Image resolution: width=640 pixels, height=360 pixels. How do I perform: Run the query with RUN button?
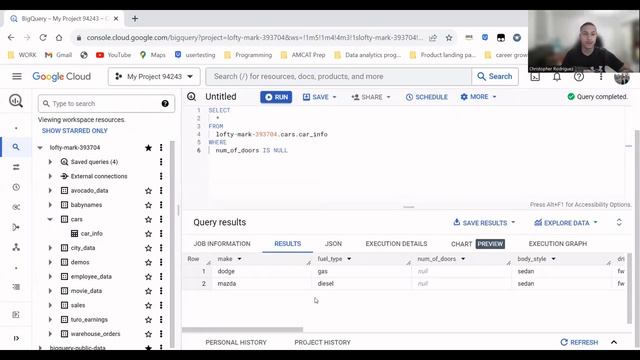pos(276,97)
